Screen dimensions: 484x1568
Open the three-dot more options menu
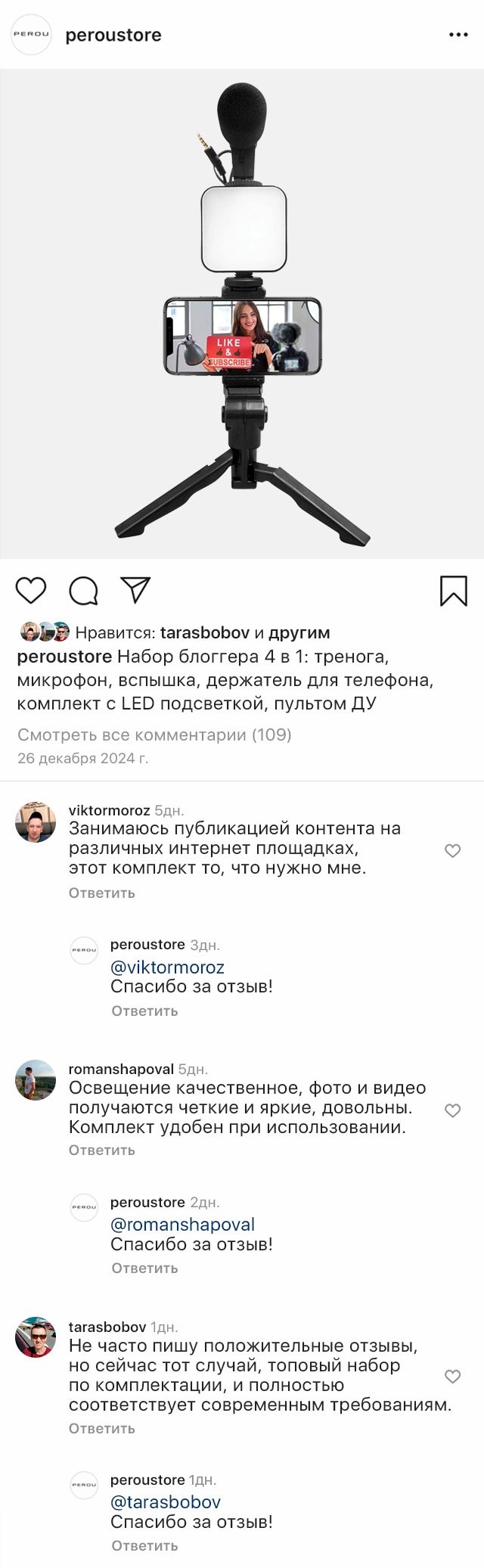pos(458,35)
